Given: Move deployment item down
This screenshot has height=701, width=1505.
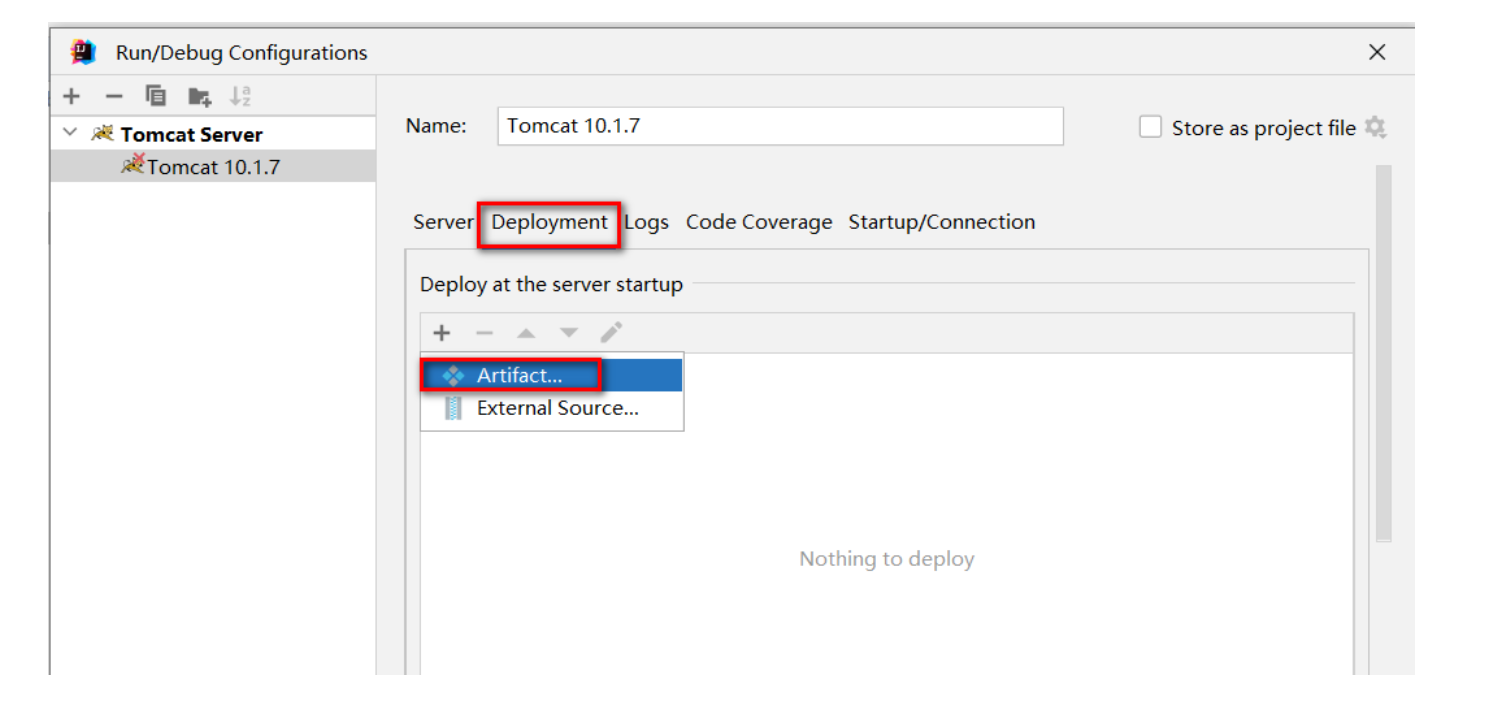Looking at the screenshot, I should coord(569,333).
